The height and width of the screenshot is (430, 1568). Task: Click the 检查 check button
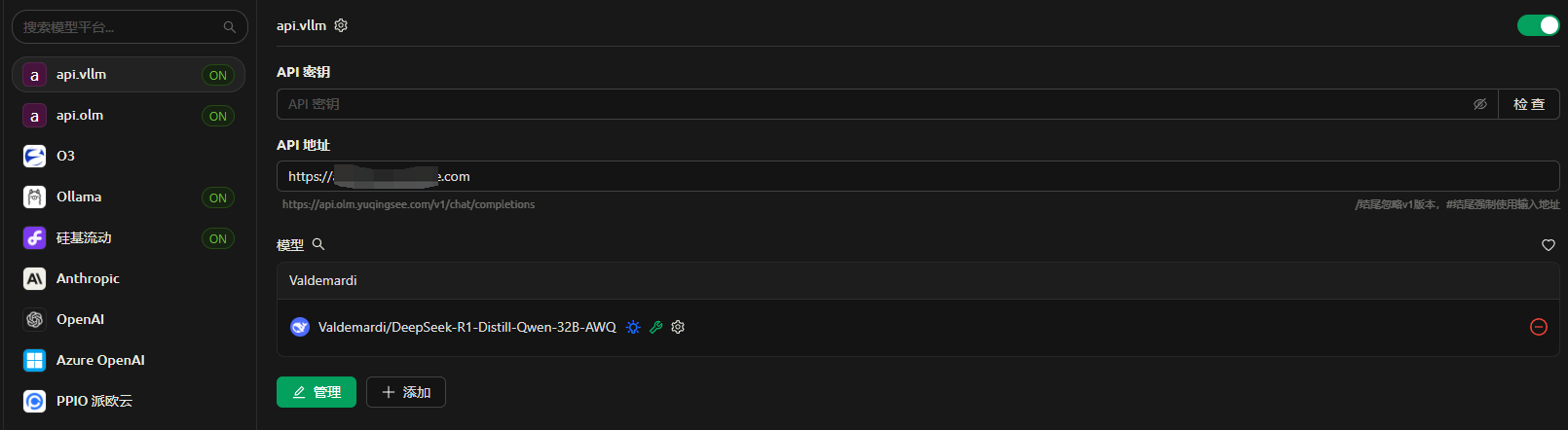click(1528, 104)
